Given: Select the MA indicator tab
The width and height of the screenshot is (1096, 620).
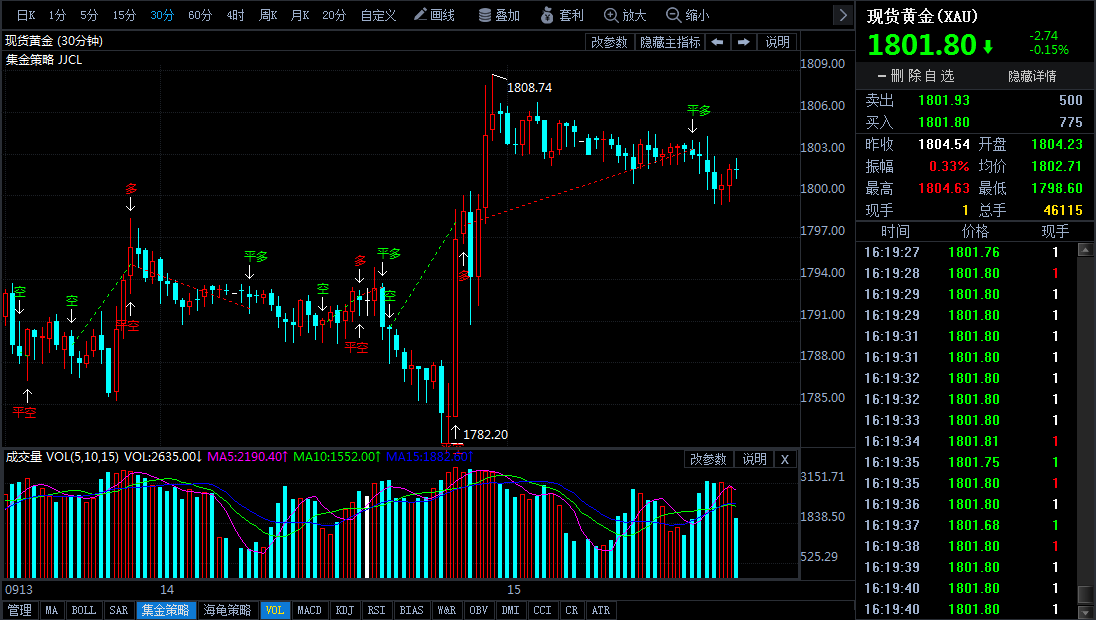Looking at the screenshot, I should point(52,610).
